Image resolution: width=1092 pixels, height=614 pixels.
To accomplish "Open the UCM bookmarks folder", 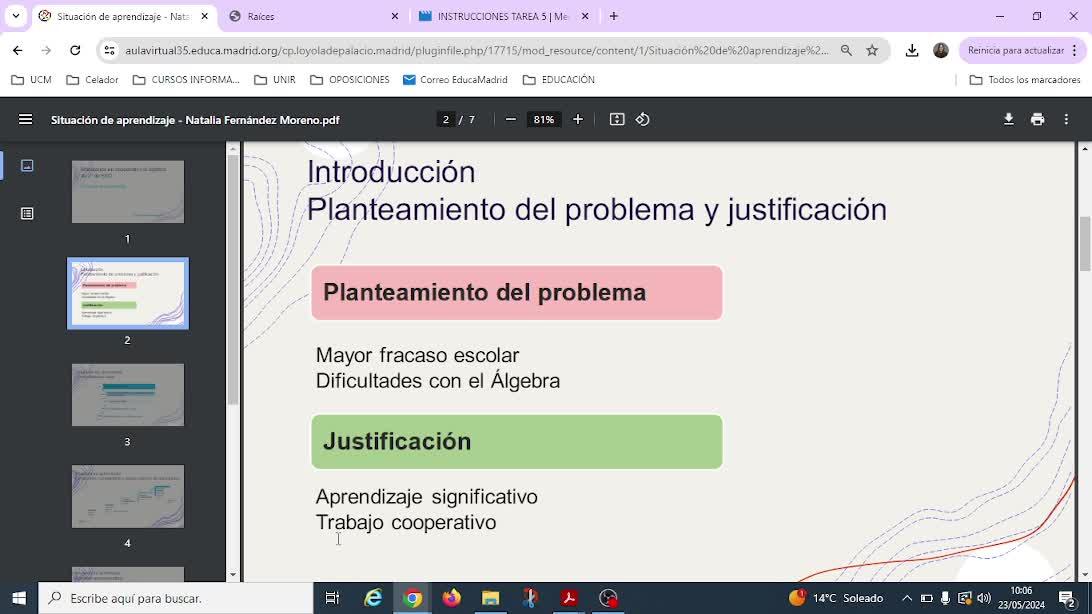I will click(32, 80).
